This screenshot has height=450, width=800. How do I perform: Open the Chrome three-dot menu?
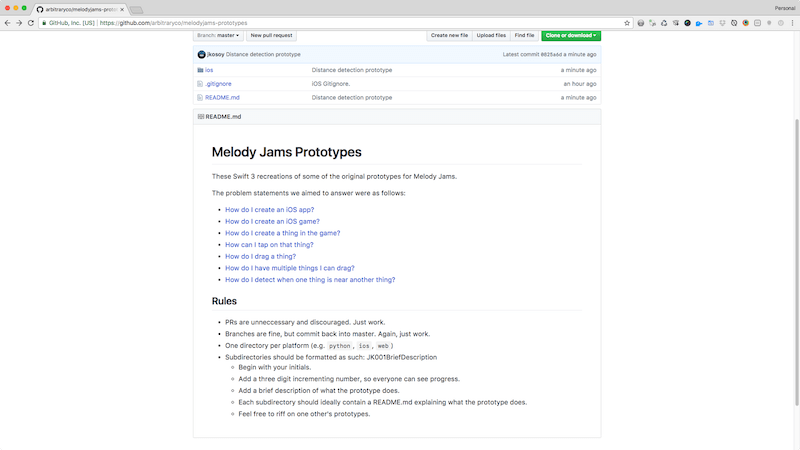(790, 22)
